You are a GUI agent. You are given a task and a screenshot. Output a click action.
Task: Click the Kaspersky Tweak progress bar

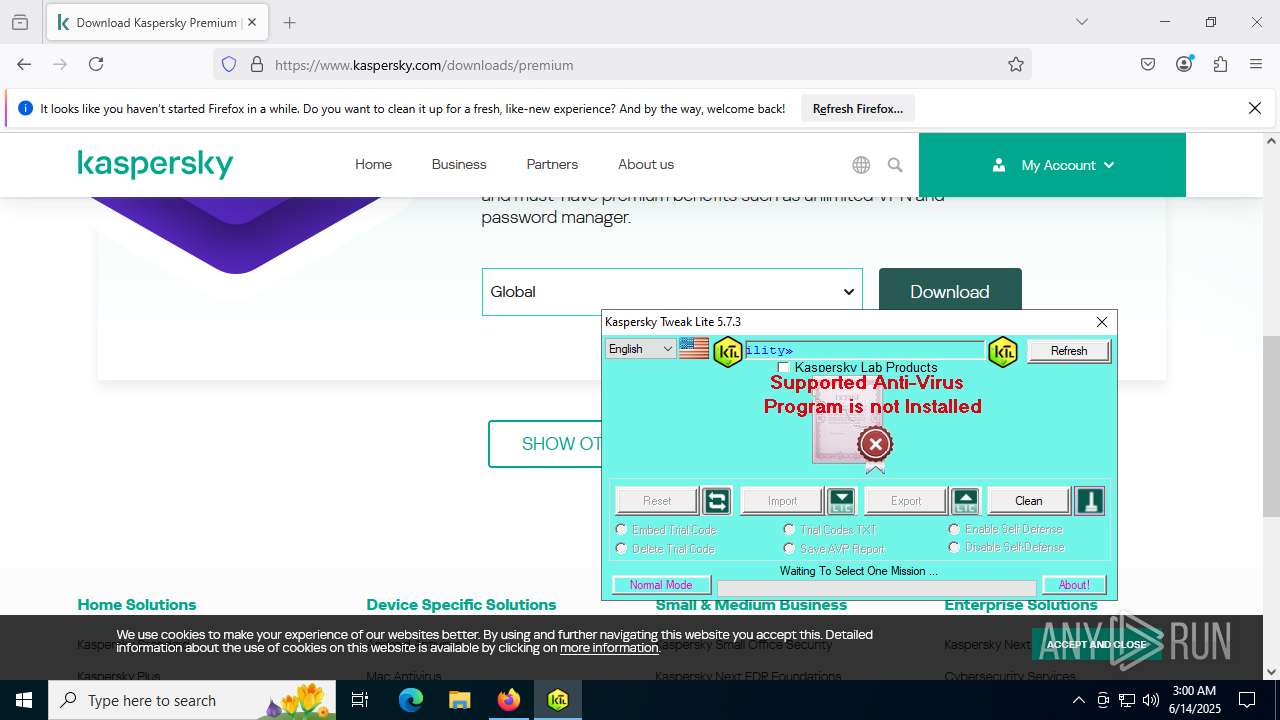[x=877, y=588]
